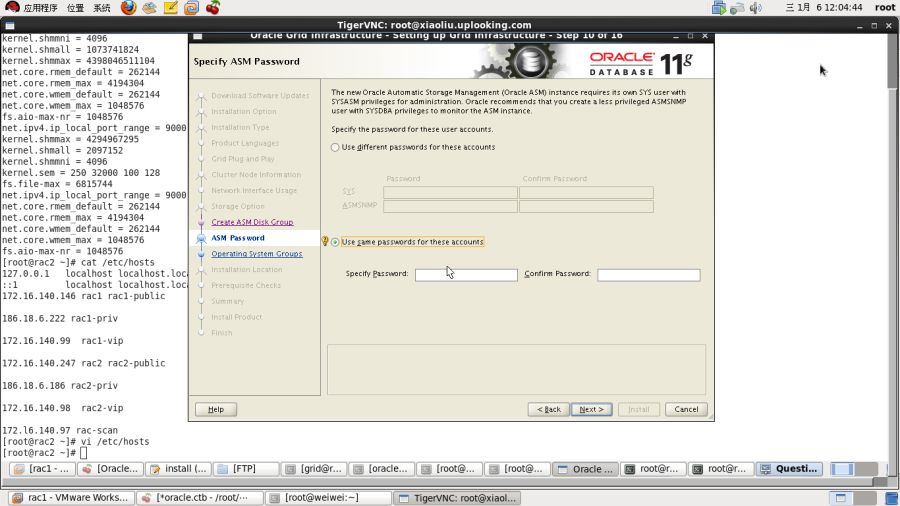Open the note-taking icon in top panel
This screenshot has width=900, height=506.
coord(170,7)
